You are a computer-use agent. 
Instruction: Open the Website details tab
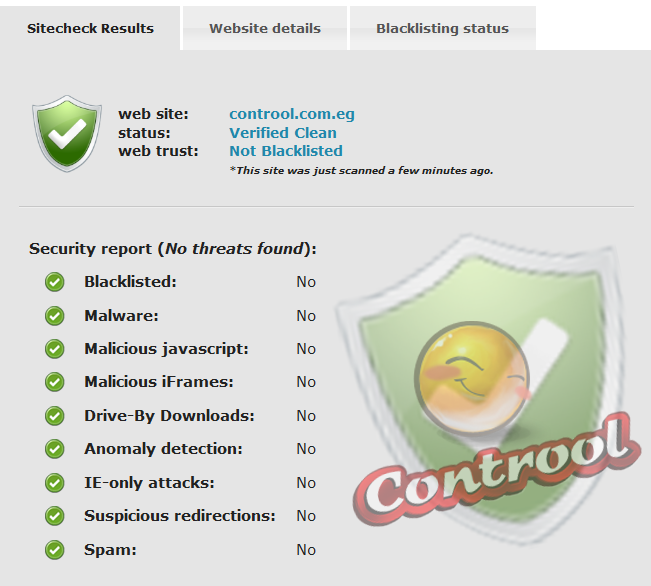[265, 28]
